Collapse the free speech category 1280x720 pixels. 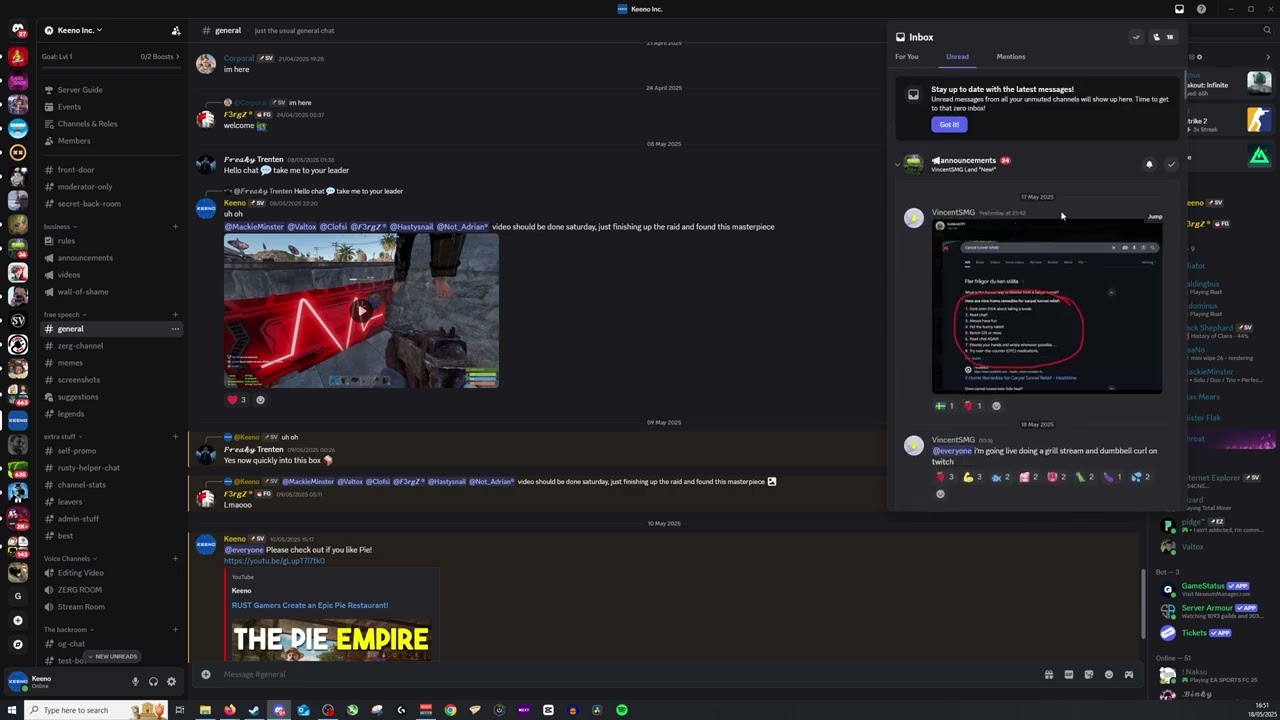tap(64, 315)
